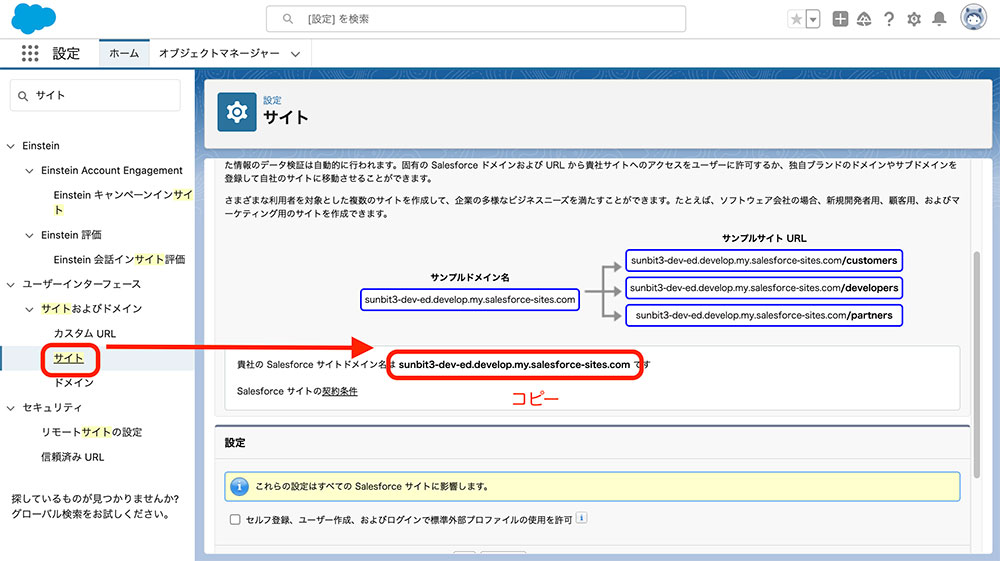Click the sample URL ending /developers
This screenshot has height=561, width=1000.
click(764, 288)
